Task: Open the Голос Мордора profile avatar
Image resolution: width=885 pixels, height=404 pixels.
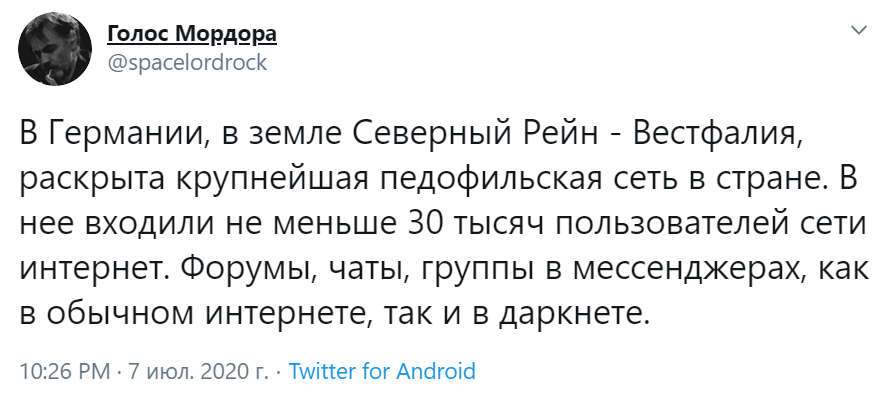Action: (x=55, y=49)
